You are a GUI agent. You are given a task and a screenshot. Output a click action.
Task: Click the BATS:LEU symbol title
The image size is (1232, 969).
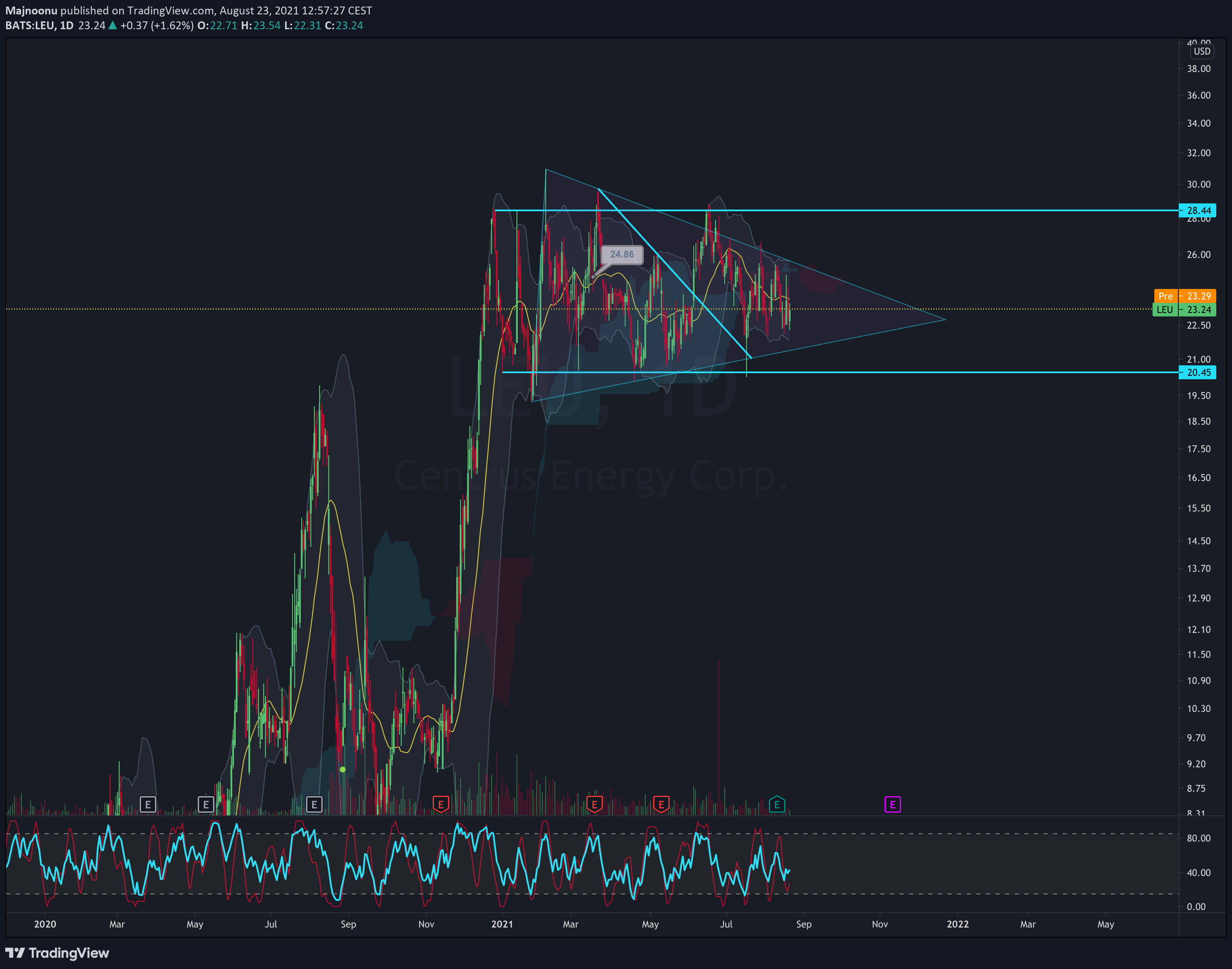[30, 25]
